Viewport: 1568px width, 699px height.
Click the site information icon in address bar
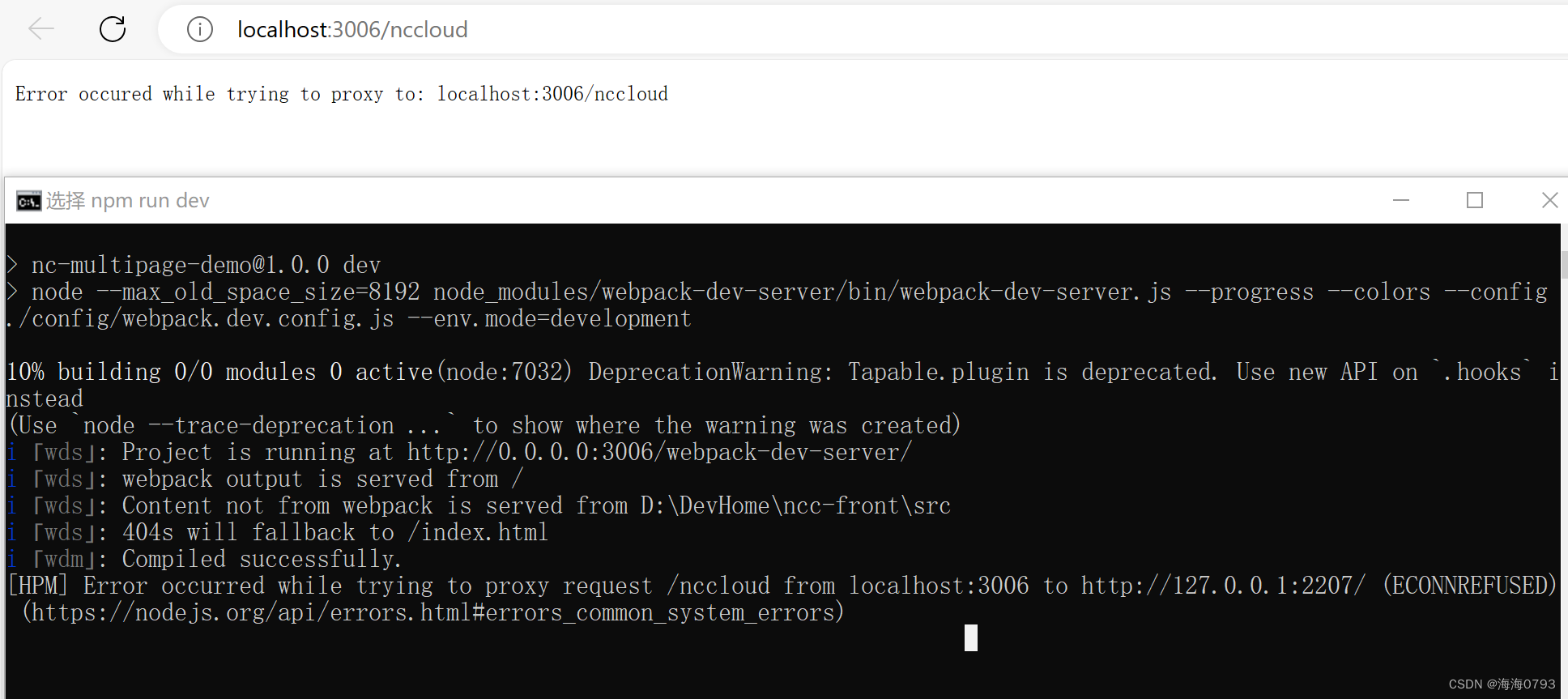tap(199, 29)
